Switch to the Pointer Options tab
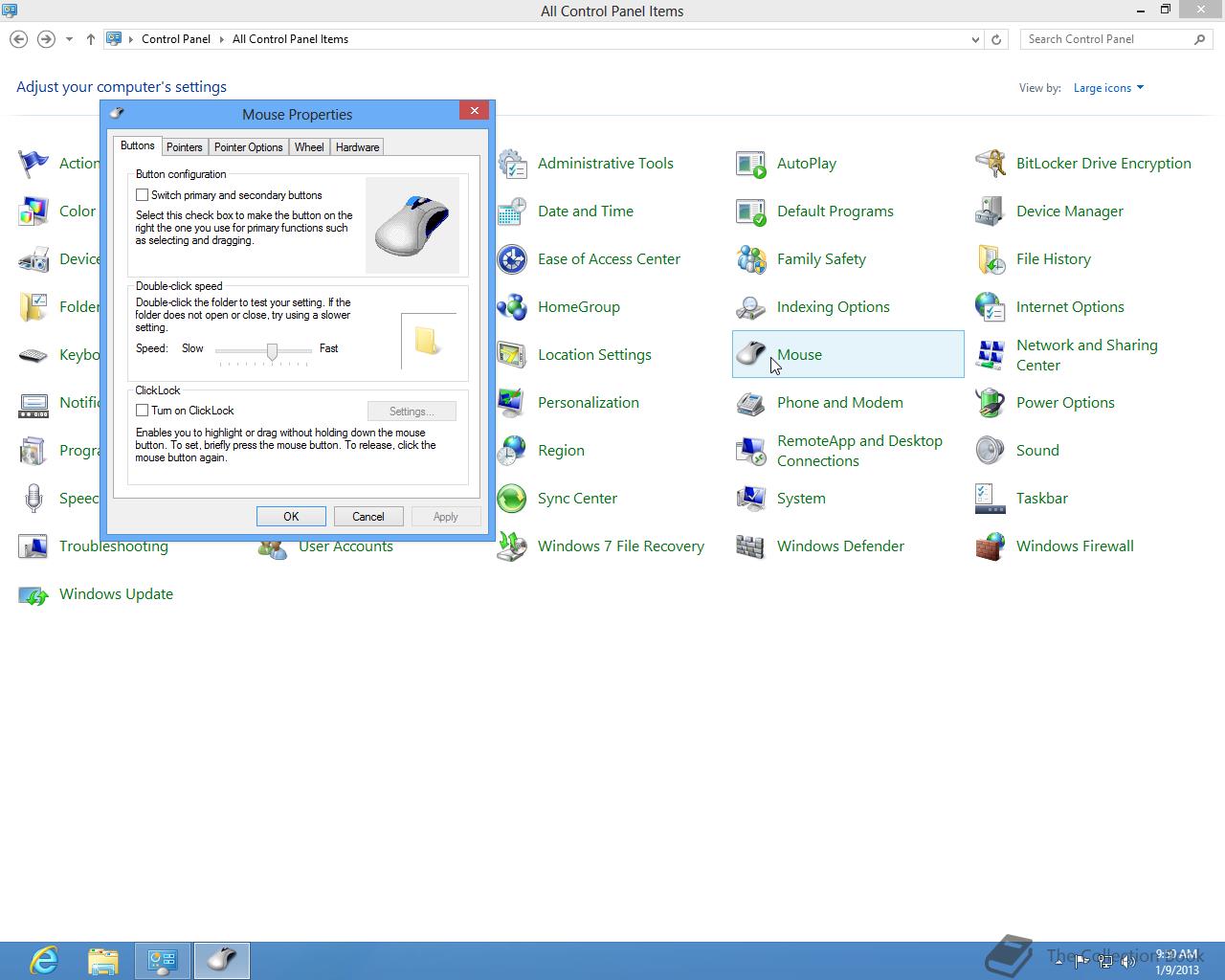 click(249, 147)
